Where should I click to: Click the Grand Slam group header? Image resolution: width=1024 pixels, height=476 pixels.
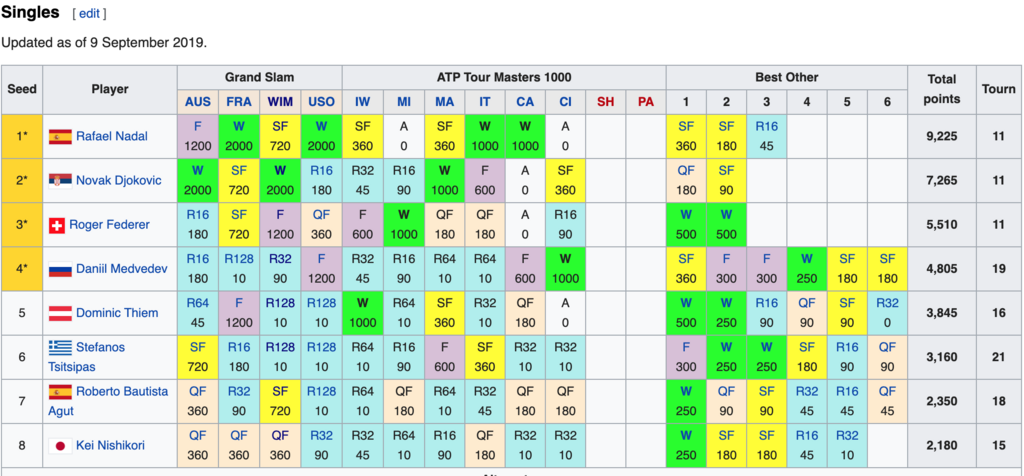point(259,77)
